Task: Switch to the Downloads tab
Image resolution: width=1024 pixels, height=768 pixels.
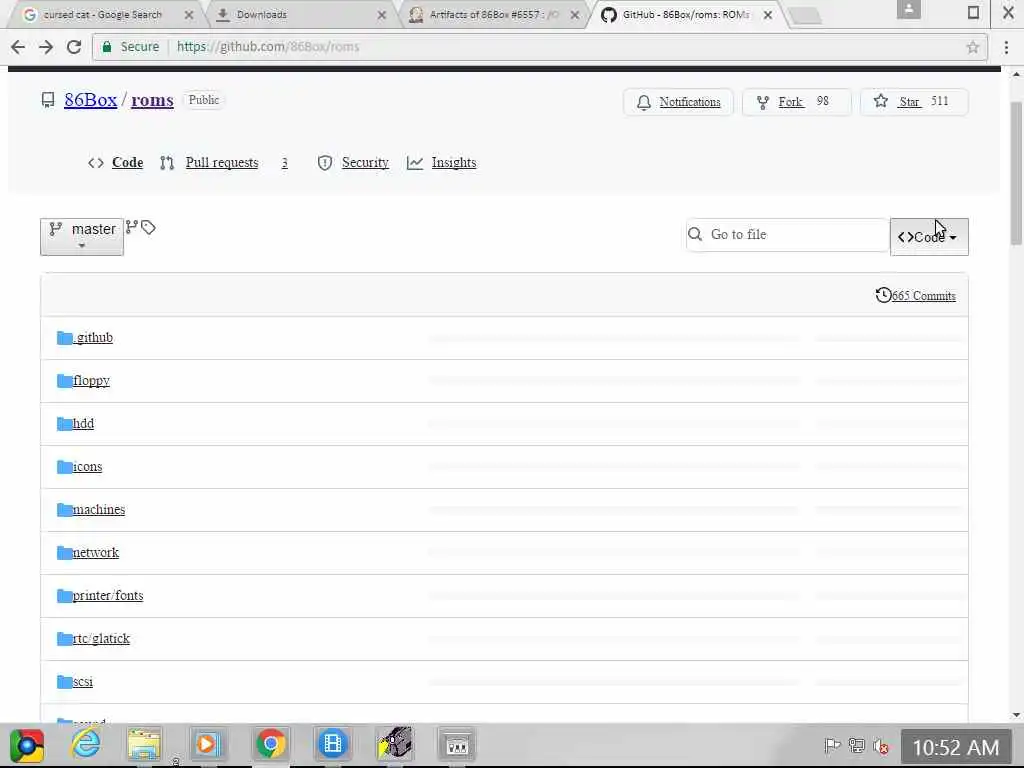Action: click(261, 14)
